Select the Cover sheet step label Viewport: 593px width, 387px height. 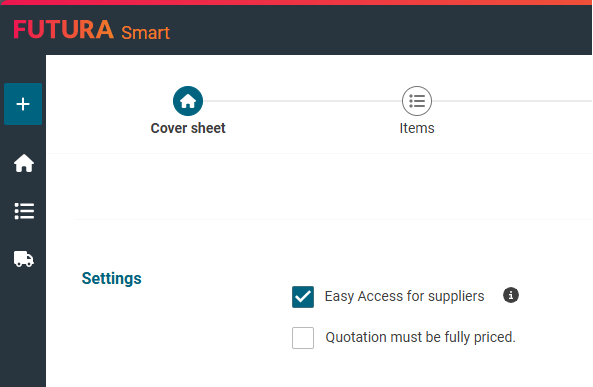click(x=188, y=128)
